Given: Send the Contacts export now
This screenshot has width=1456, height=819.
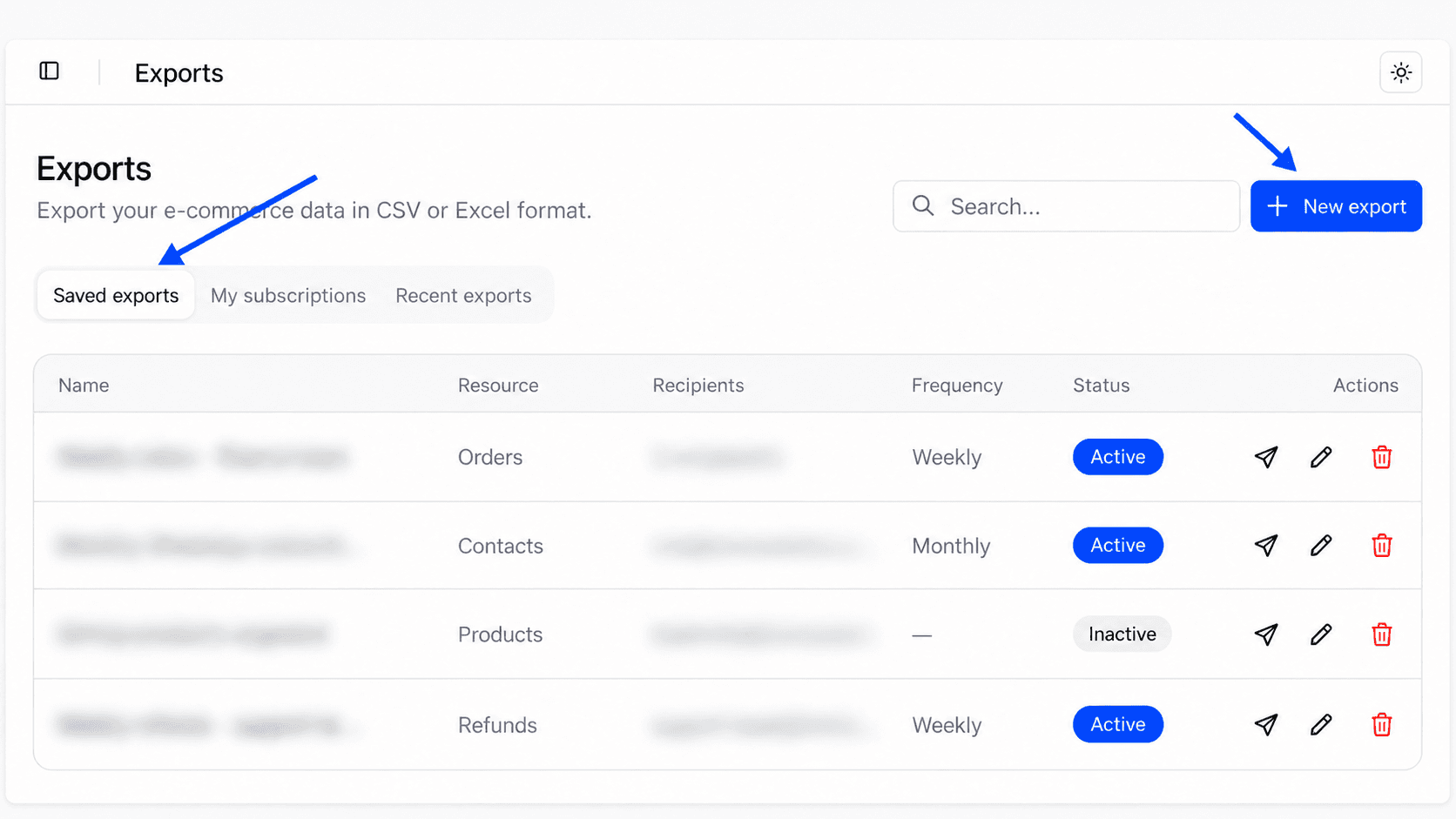Looking at the screenshot, I should point(1266,546).
